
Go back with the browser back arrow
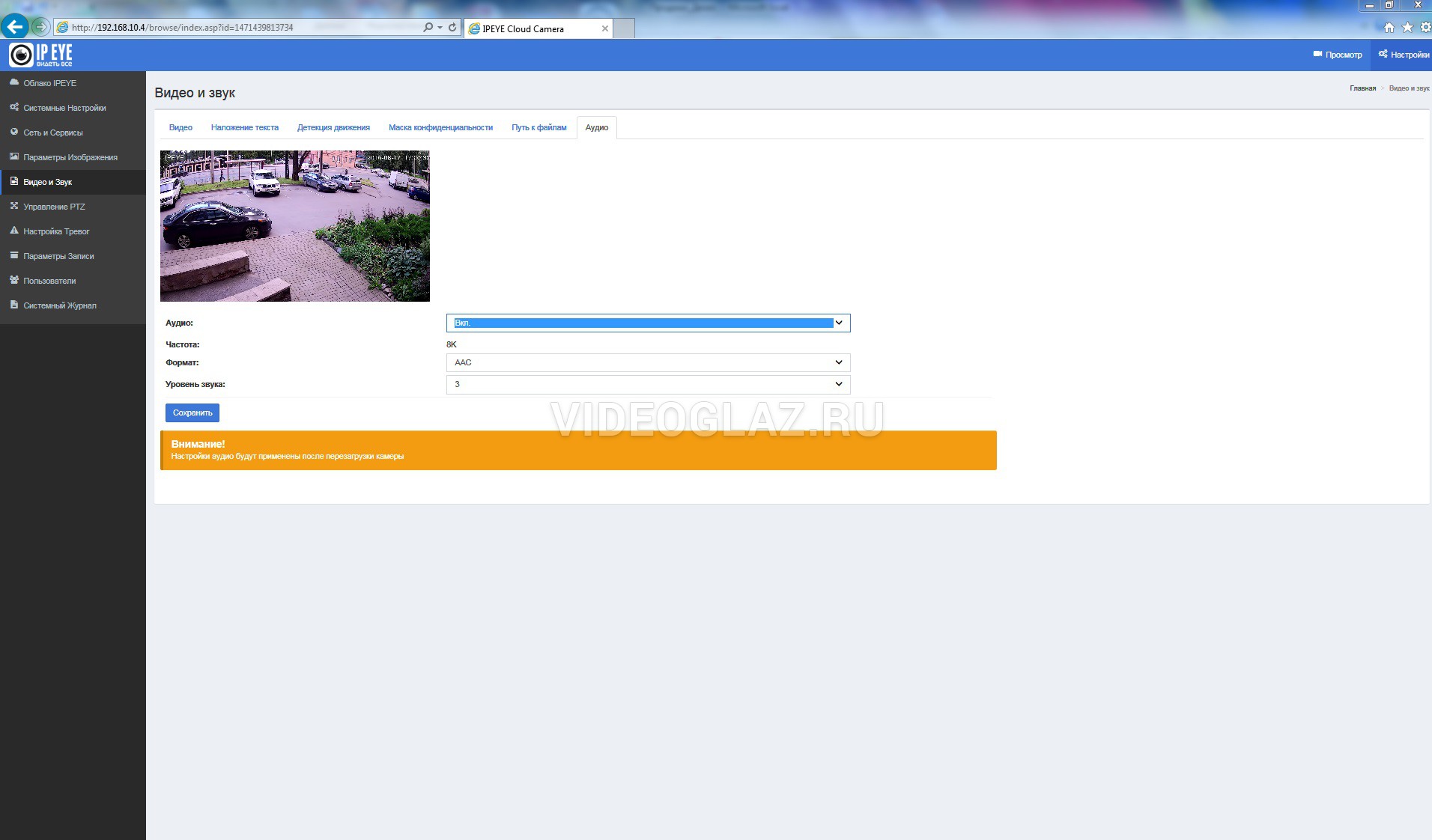coord(15,27)
